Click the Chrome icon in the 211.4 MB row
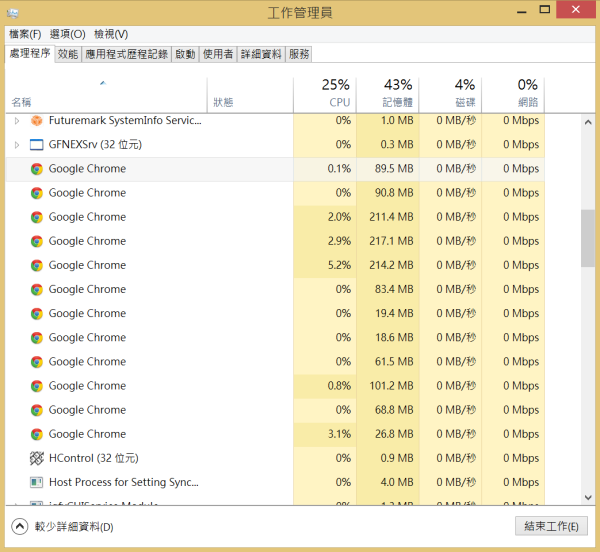The height and width of the screenshot is (552, 600). [37, 217]
